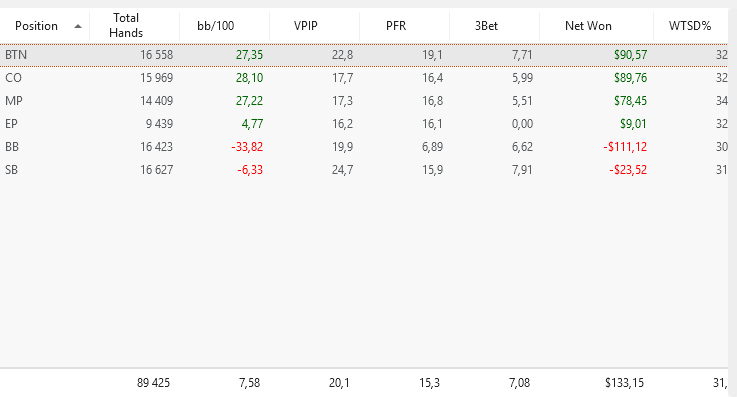Sort by Total Hands column header

pos(134,26)
